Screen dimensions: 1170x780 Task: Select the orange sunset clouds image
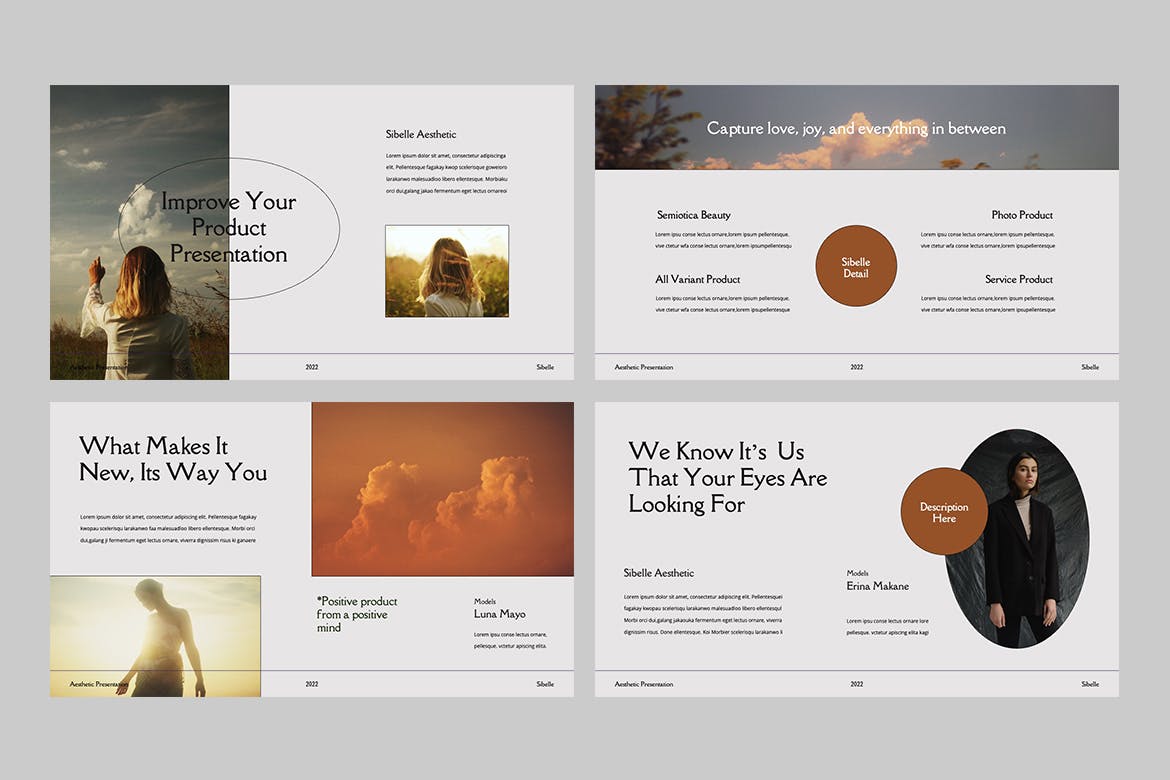coord(442,489)
